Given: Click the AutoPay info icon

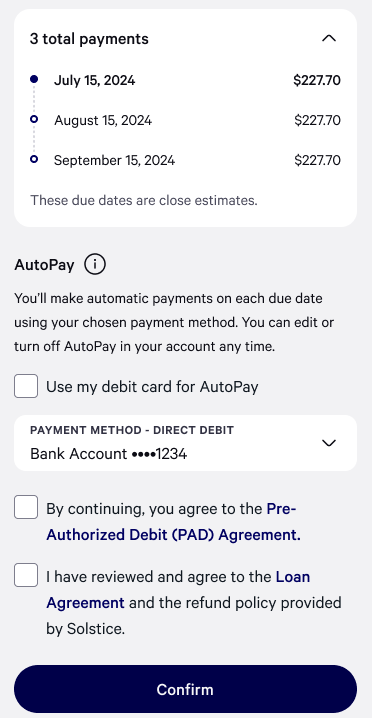Looking at the screenshot, I should tap(95, 265).
